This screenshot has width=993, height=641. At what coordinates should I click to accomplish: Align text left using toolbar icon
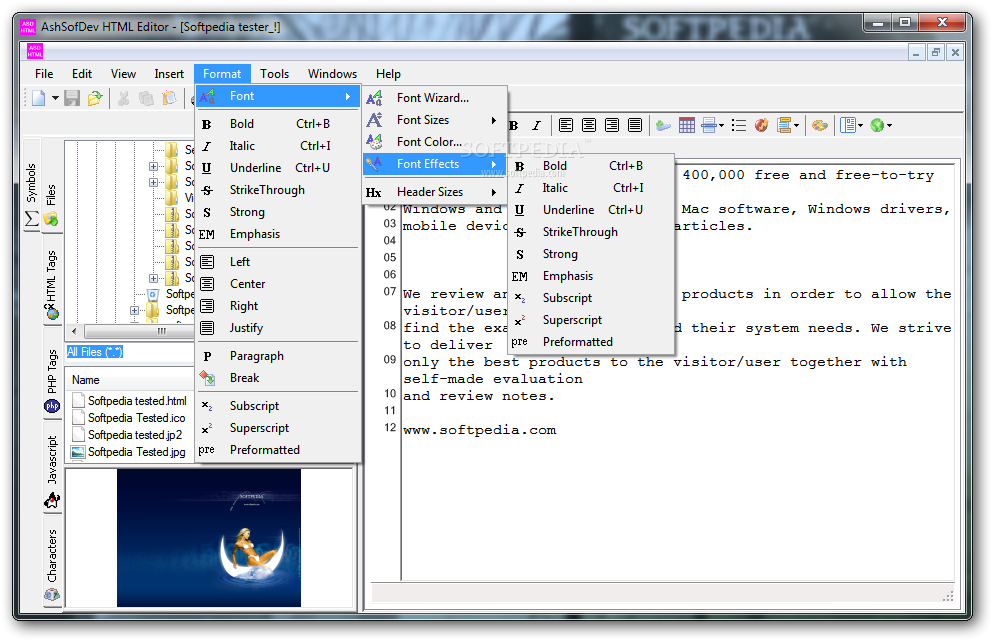(566, 125)
